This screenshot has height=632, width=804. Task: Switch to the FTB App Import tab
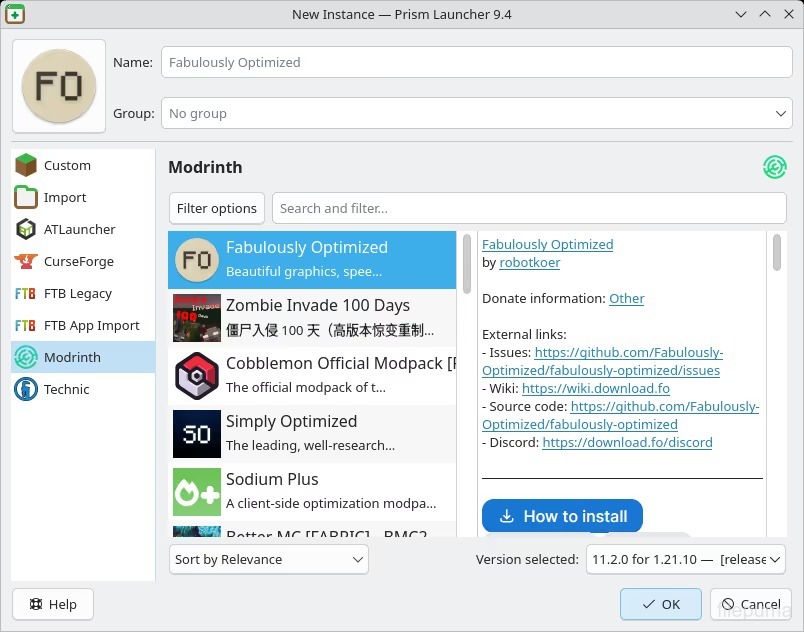click(x=91, y=326)
